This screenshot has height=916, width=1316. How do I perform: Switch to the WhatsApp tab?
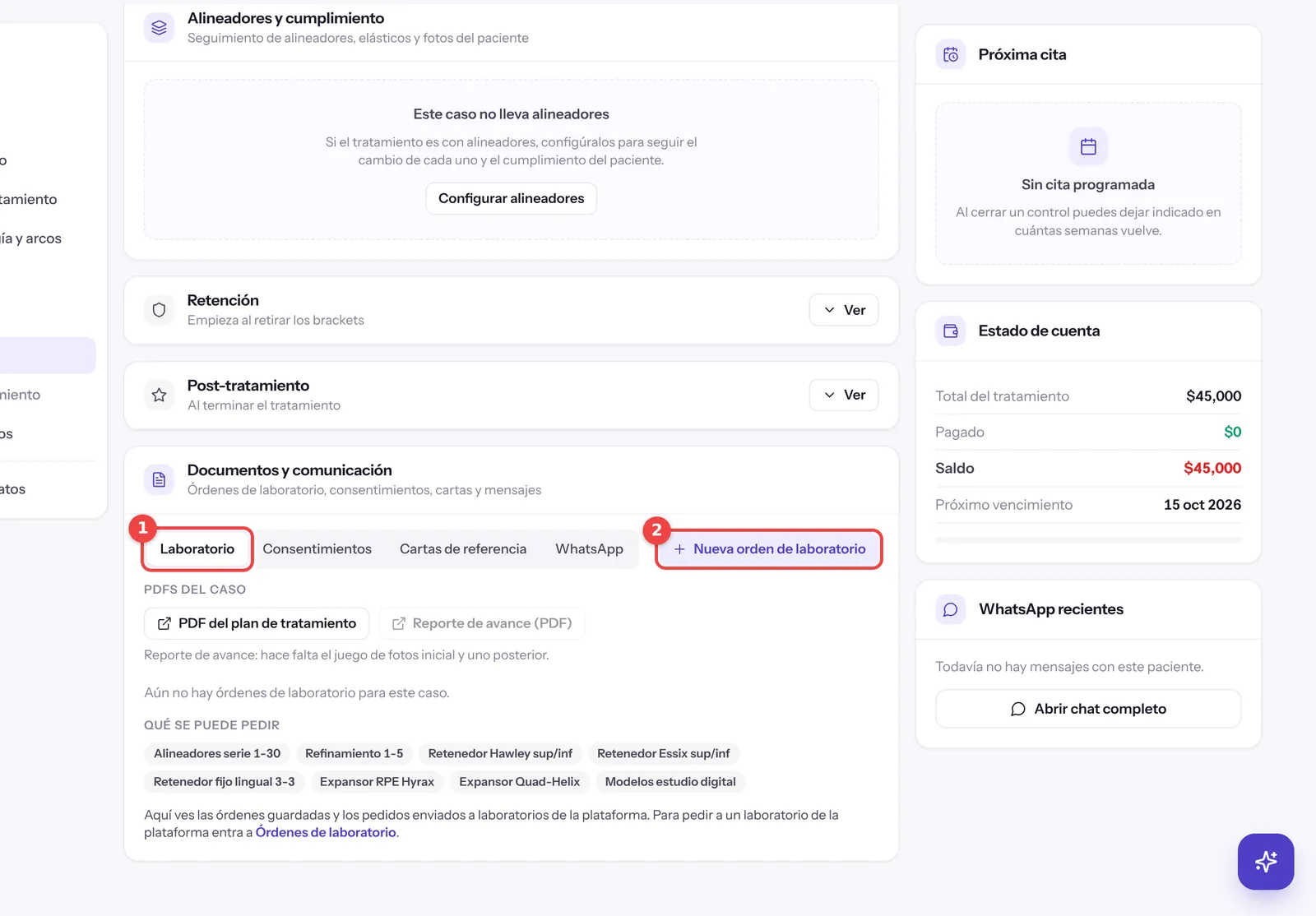tap(589, 548)
